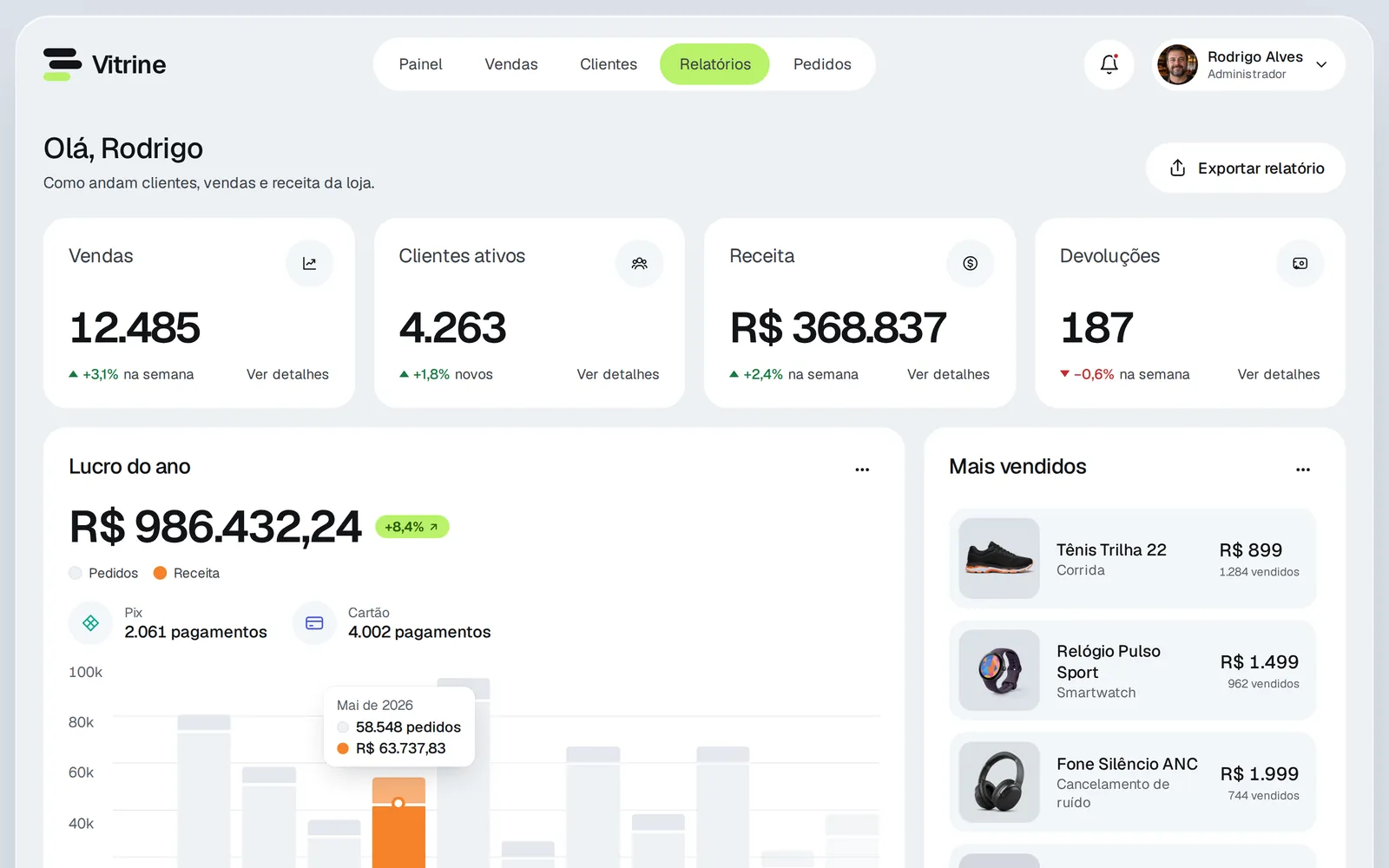Open Mais vendidos options menu

pos(1303,469)
